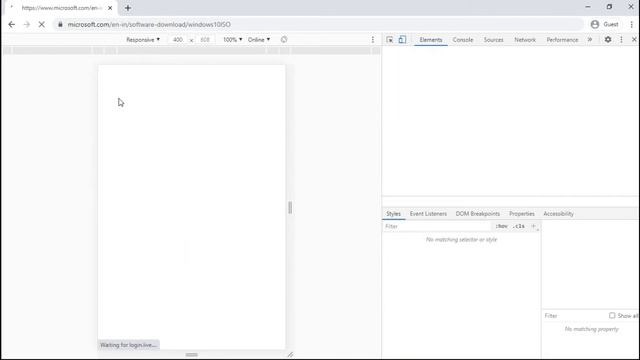Open device toolbar more options

[x=373, y=40]
